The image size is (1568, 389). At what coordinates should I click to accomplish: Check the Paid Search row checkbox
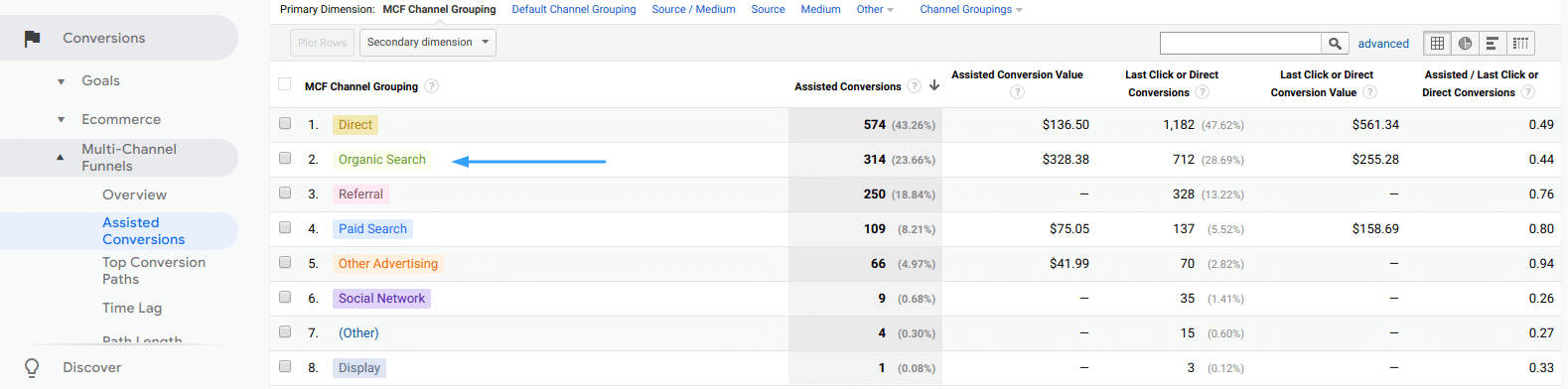pos(285,227)
